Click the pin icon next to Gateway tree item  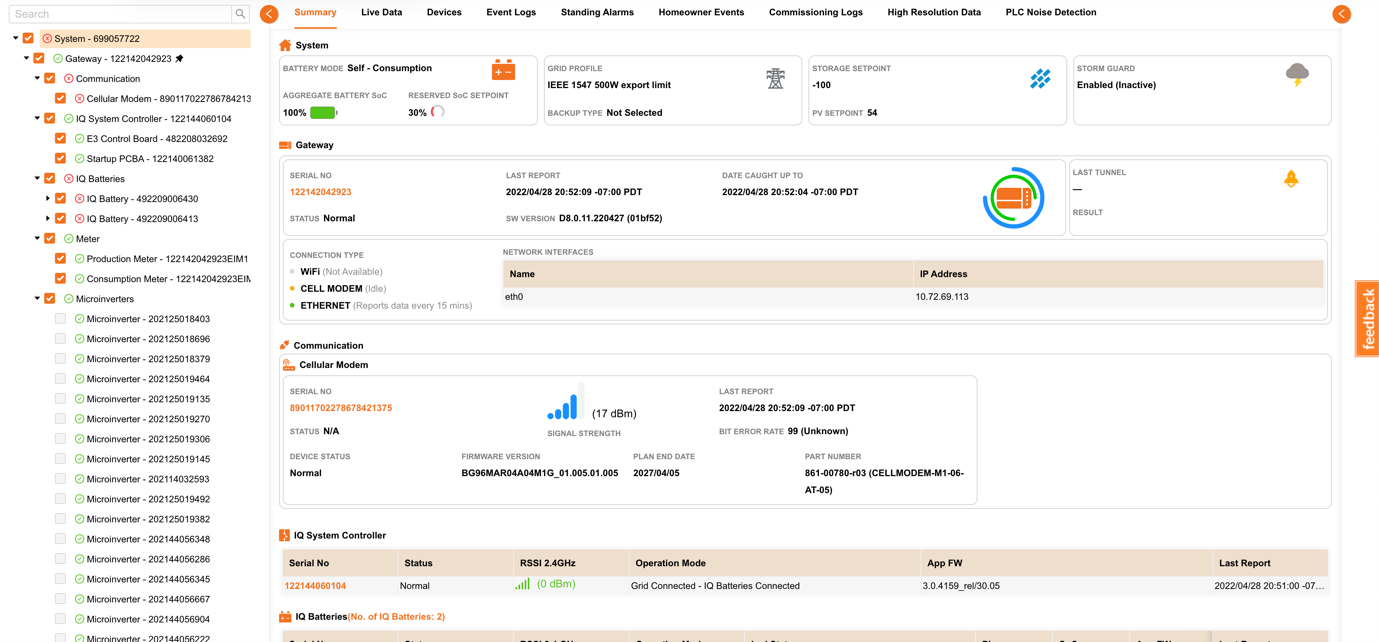[180, 59]
